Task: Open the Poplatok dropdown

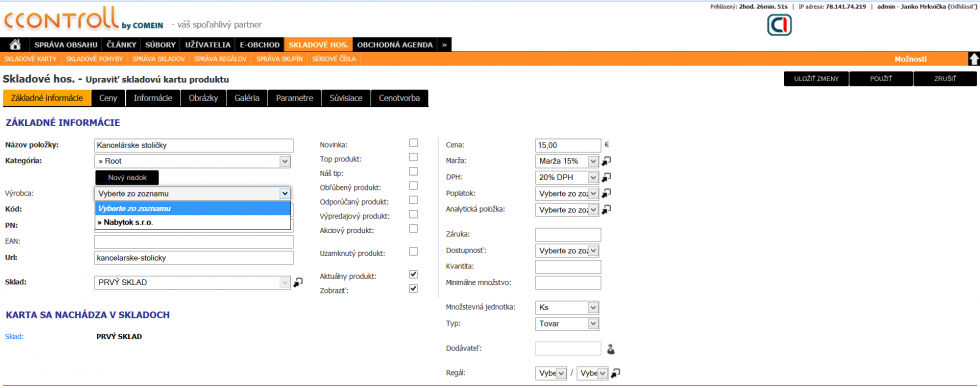Action: point(567,194)
